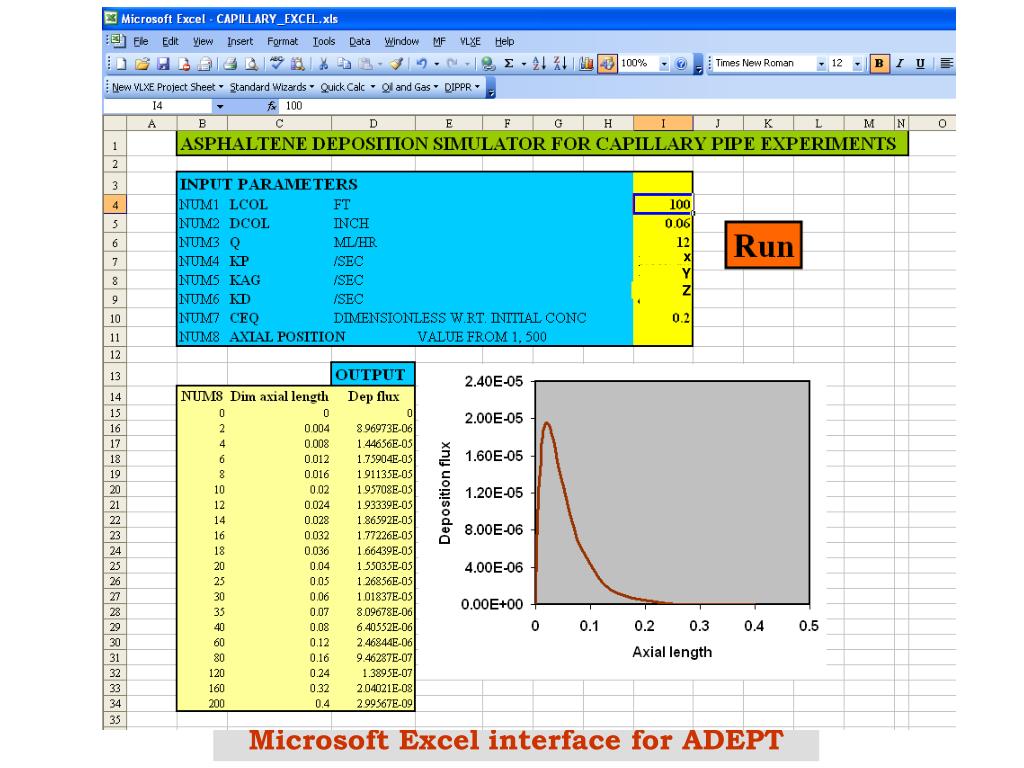This screenshot has height=768, width=1024.
Task: Click the orange Run button
Action: 763,246
